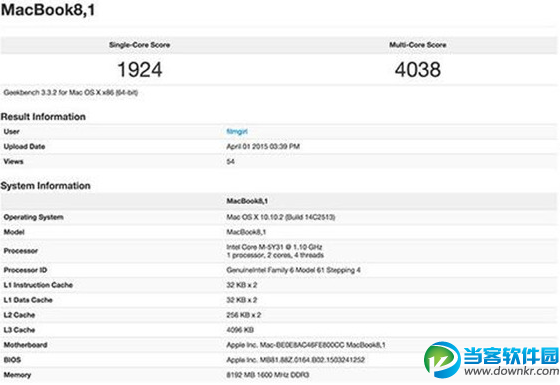Screen dimensions: 560x385
Task: Select the Processor ID GenuineIntel value
Action: 293,270
